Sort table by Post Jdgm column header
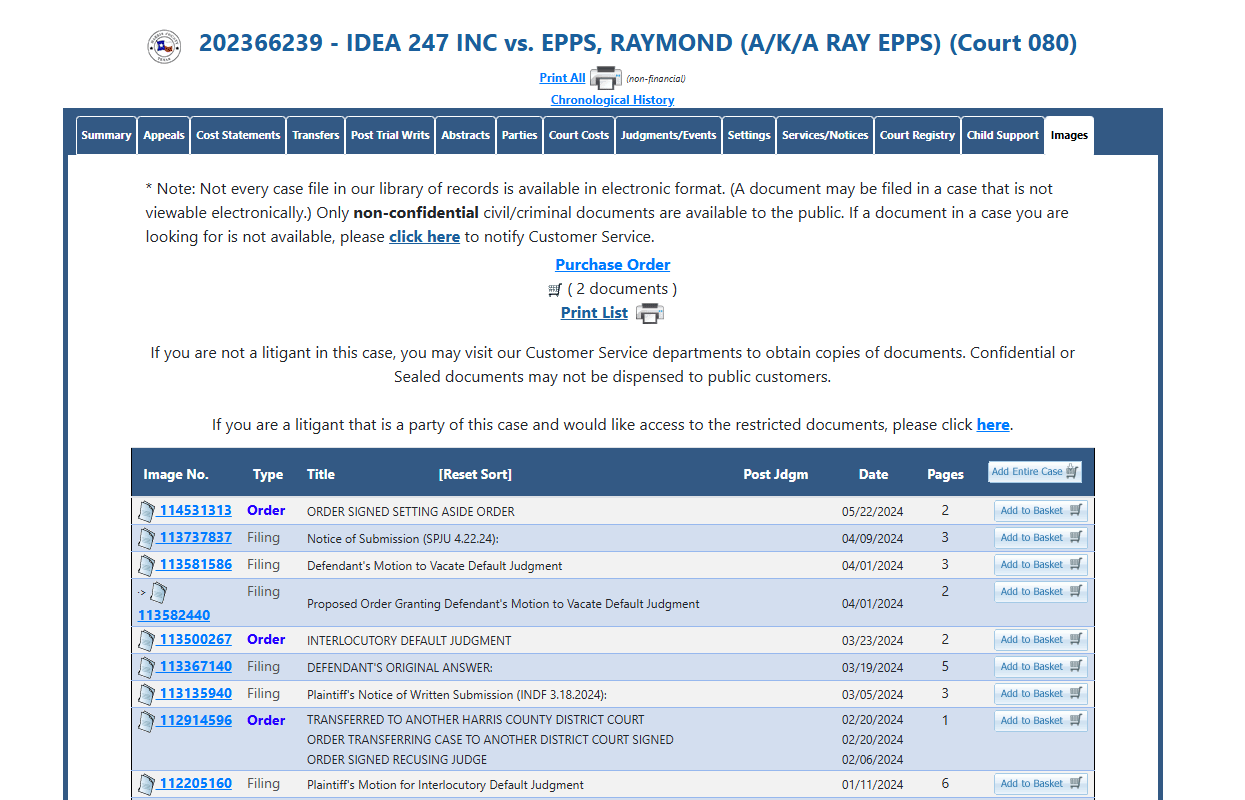1245x800 pixels. 776,475
